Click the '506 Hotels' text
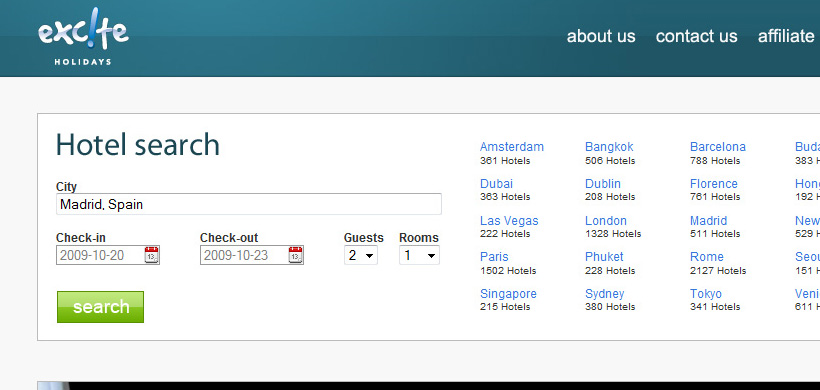Screen dimensions: 820x390 [610, 161]
